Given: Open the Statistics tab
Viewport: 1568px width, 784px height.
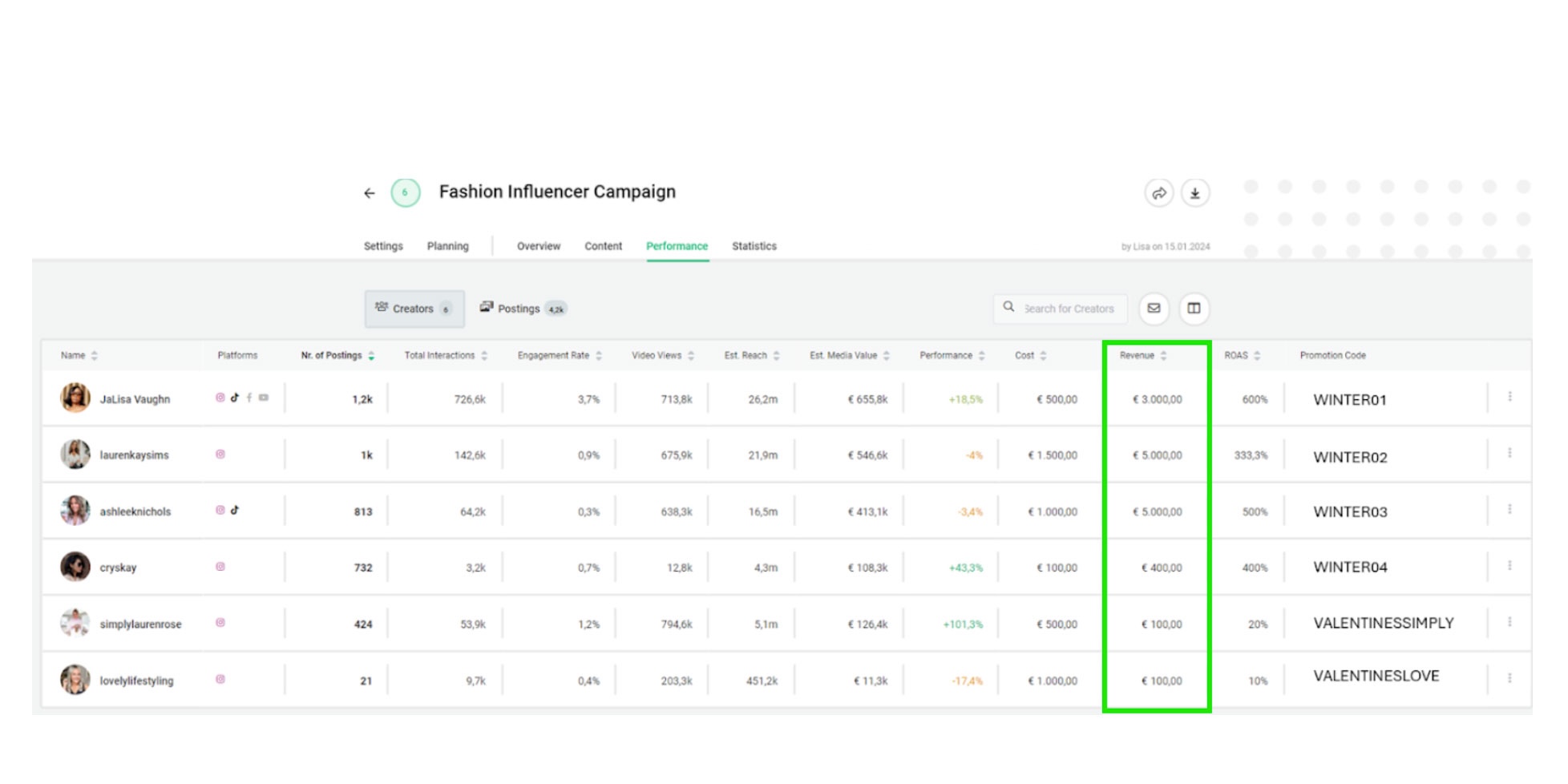Looking at the screenshot, I should coord(754,246).
